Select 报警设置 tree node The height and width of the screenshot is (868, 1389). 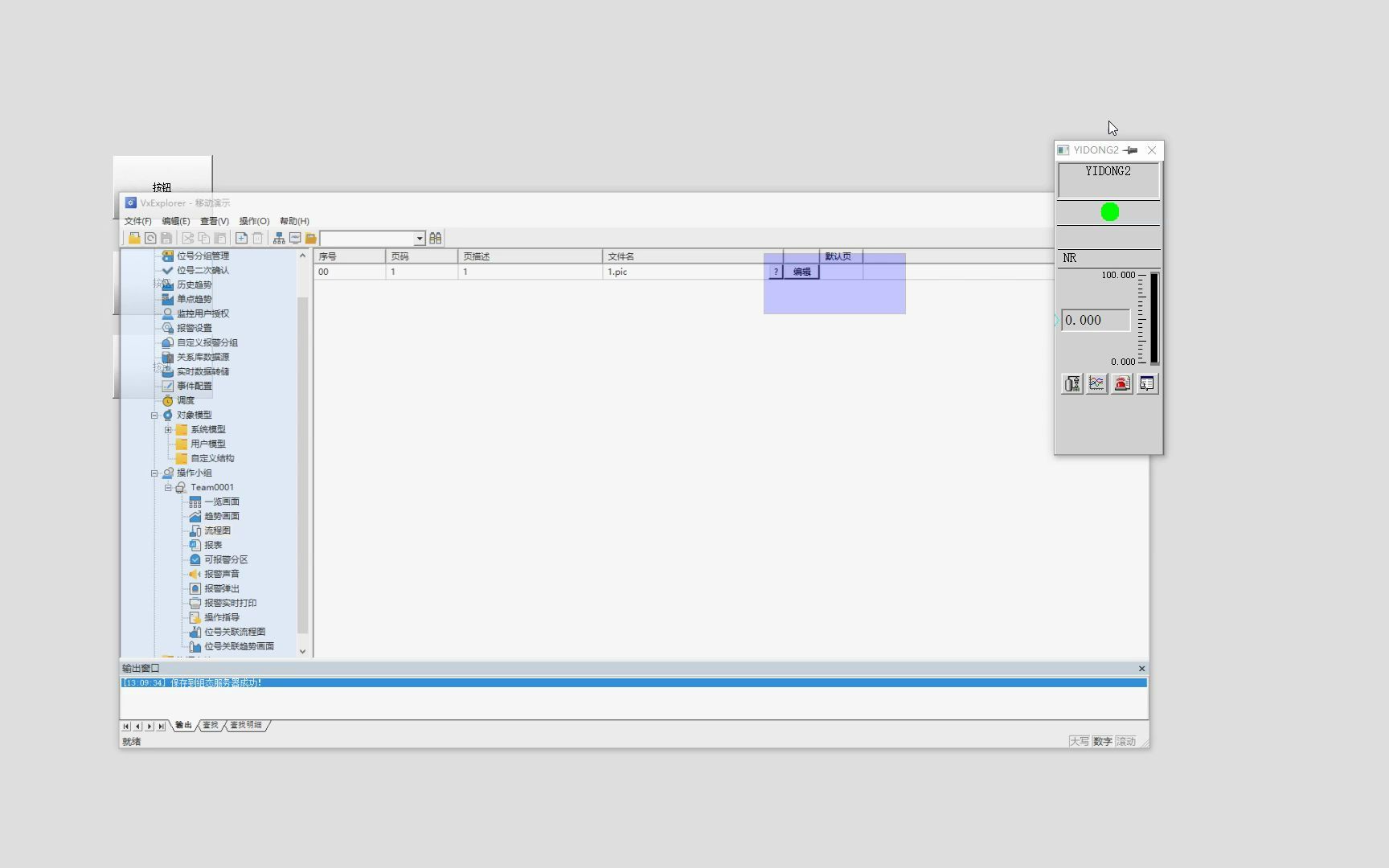195,328
